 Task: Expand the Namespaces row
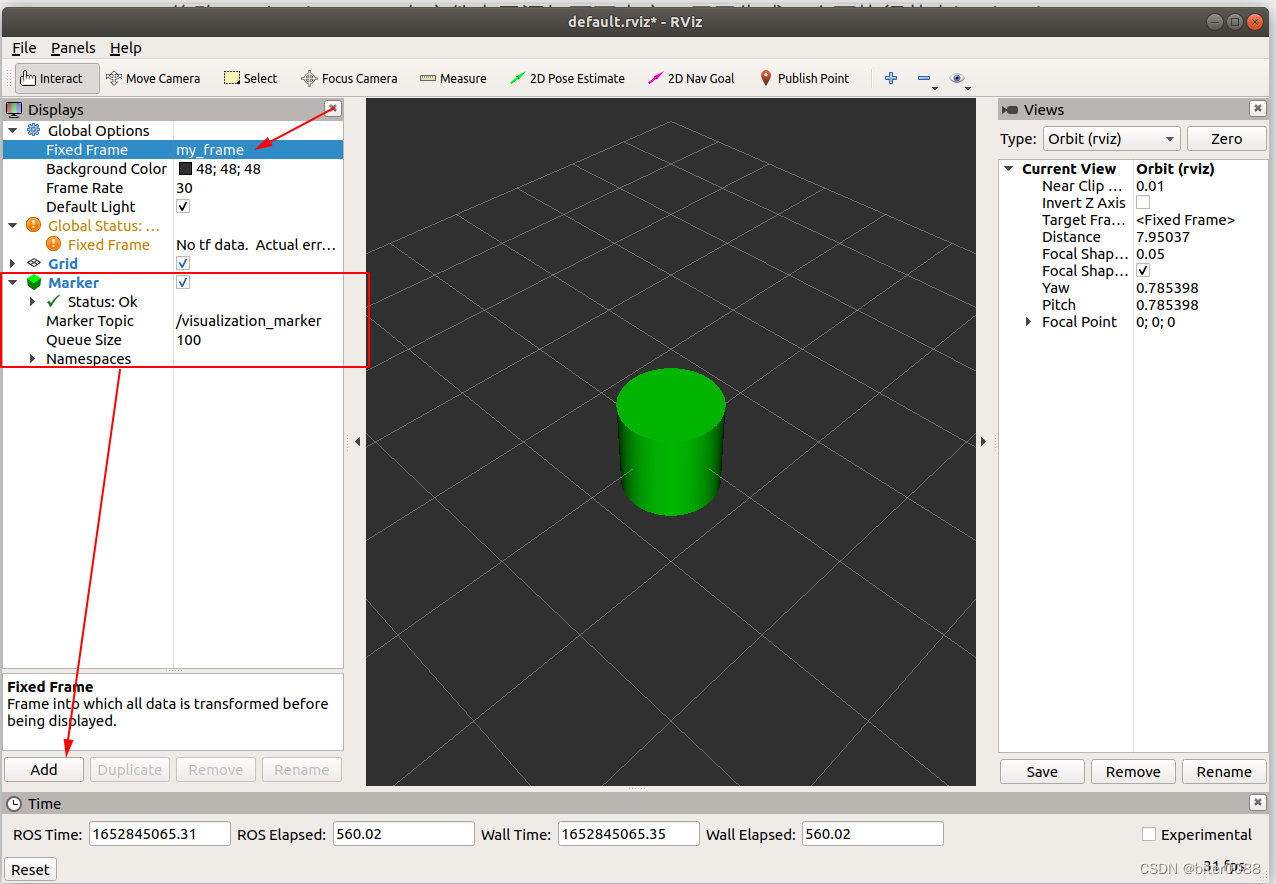[33, 358]
